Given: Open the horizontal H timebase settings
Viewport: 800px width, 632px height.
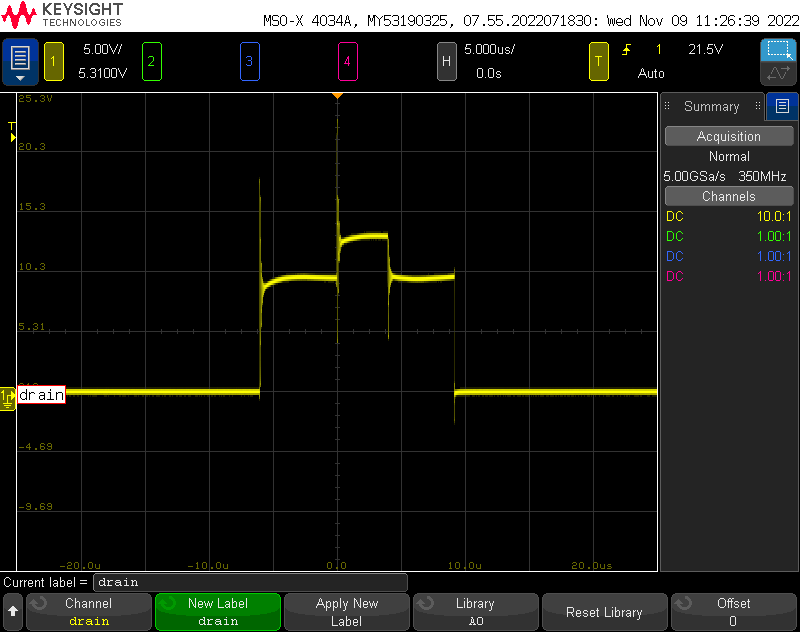Looking at the screenshot, I should coord(447,61).
